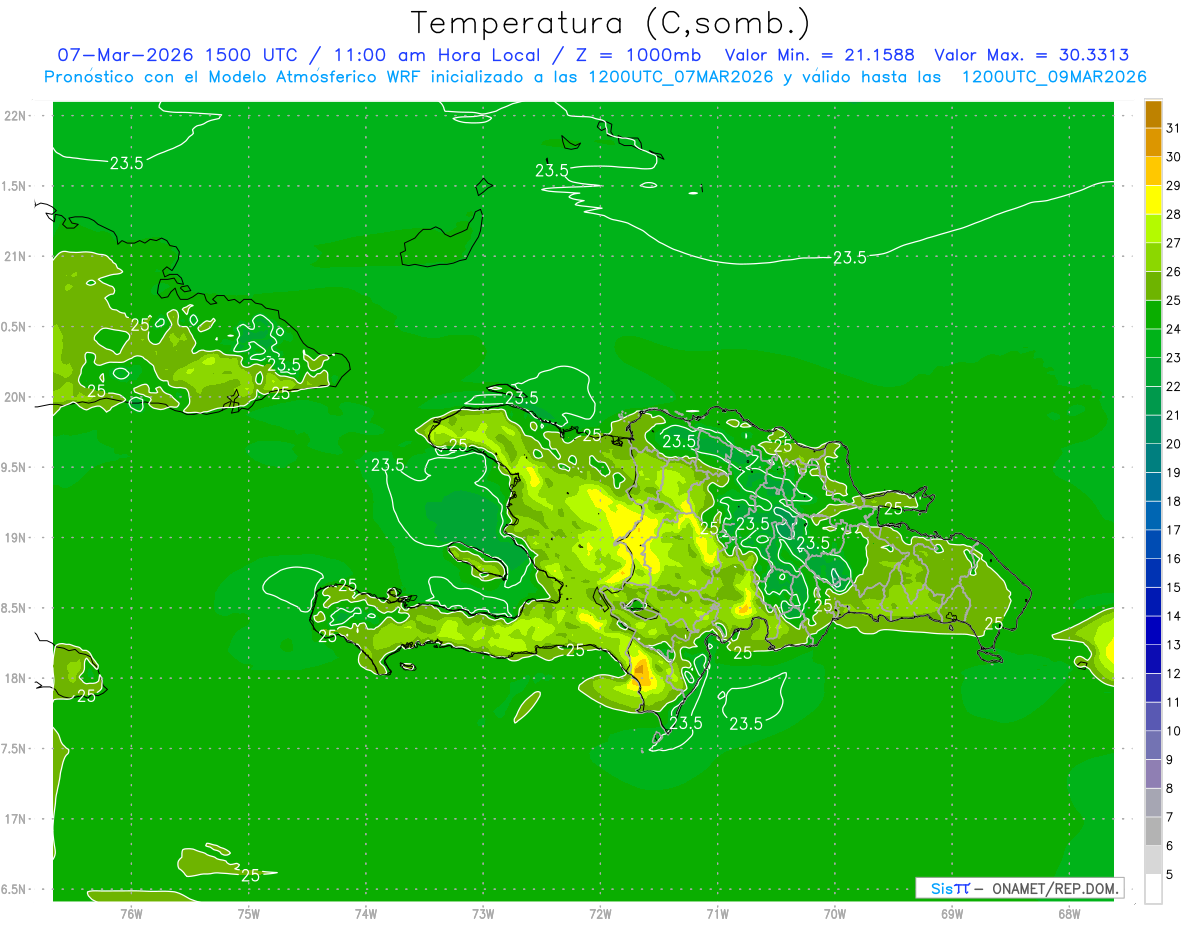The image size is (1200, 927).
Task: Click the '68W' longitude axis label
Action: tap(1069, 913)
